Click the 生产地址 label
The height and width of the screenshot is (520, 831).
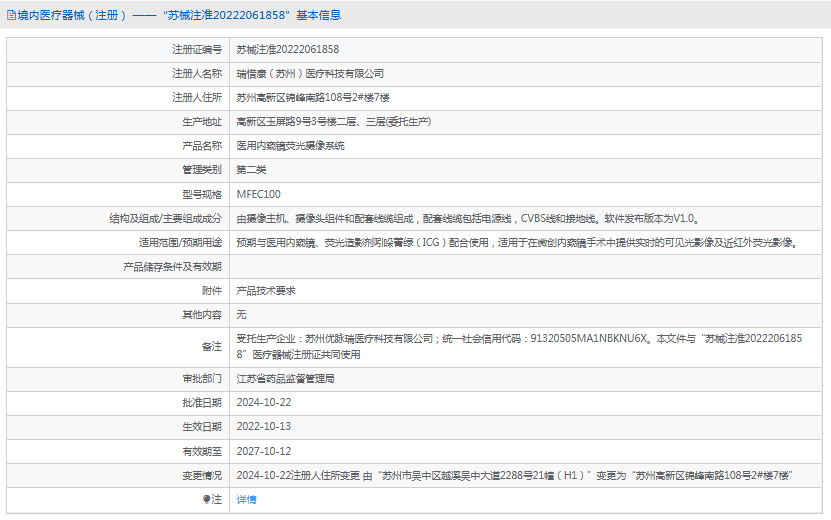(x=202, y=122)
